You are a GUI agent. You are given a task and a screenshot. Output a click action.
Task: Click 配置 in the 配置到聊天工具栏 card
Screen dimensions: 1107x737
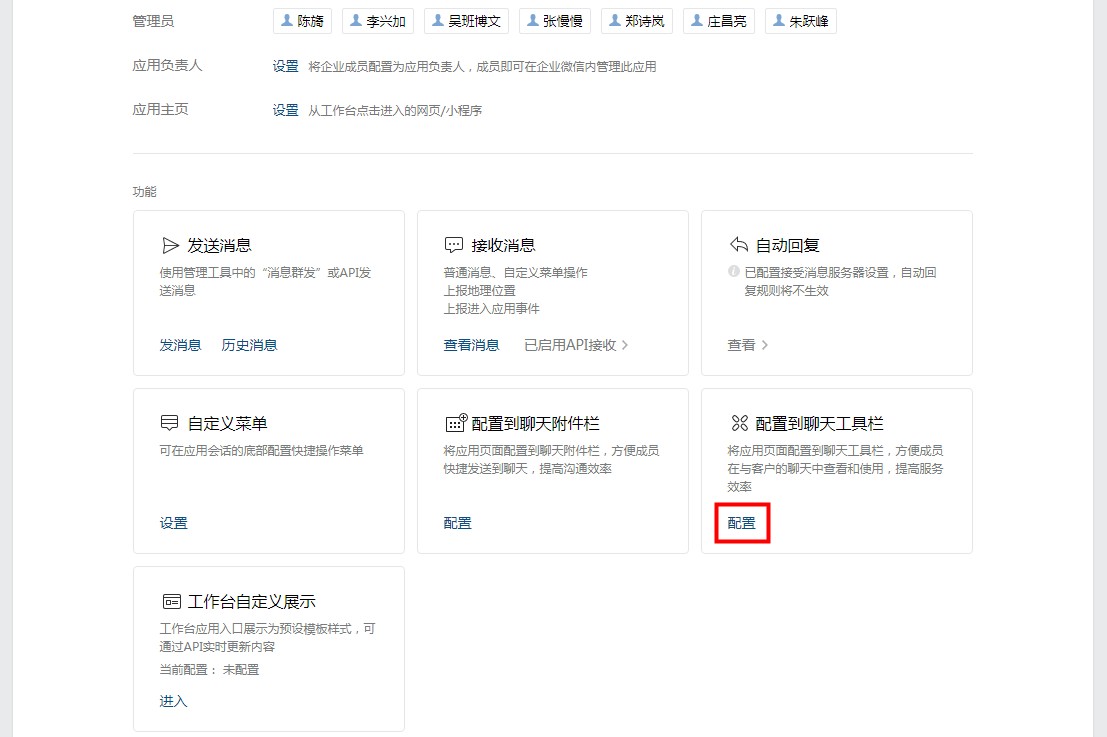tap(741, 523)
